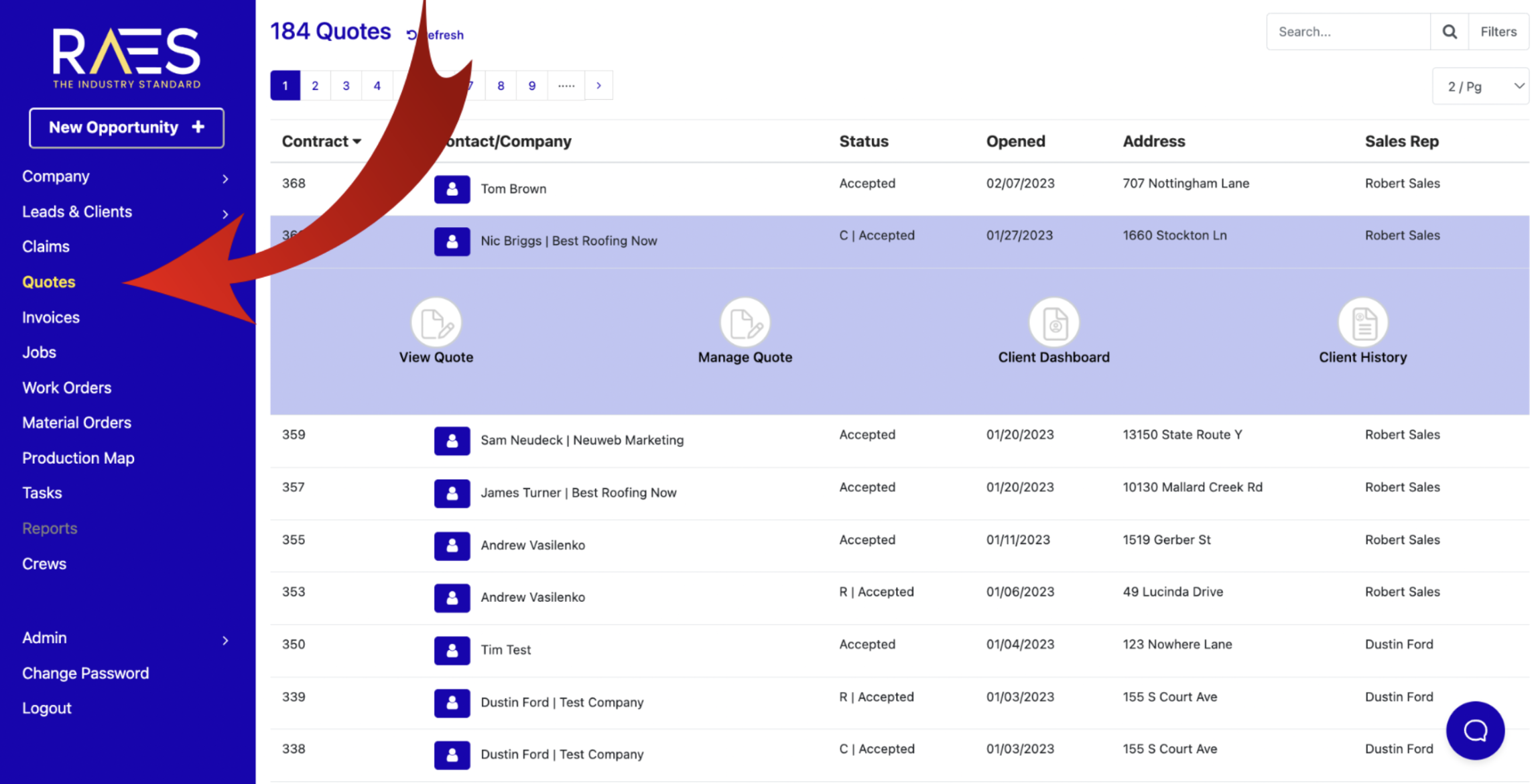The image size is (1536, 784).
Task: Click Tim Test's contact avatar icon
Action: pyautogui.click(x=452, y=650)
